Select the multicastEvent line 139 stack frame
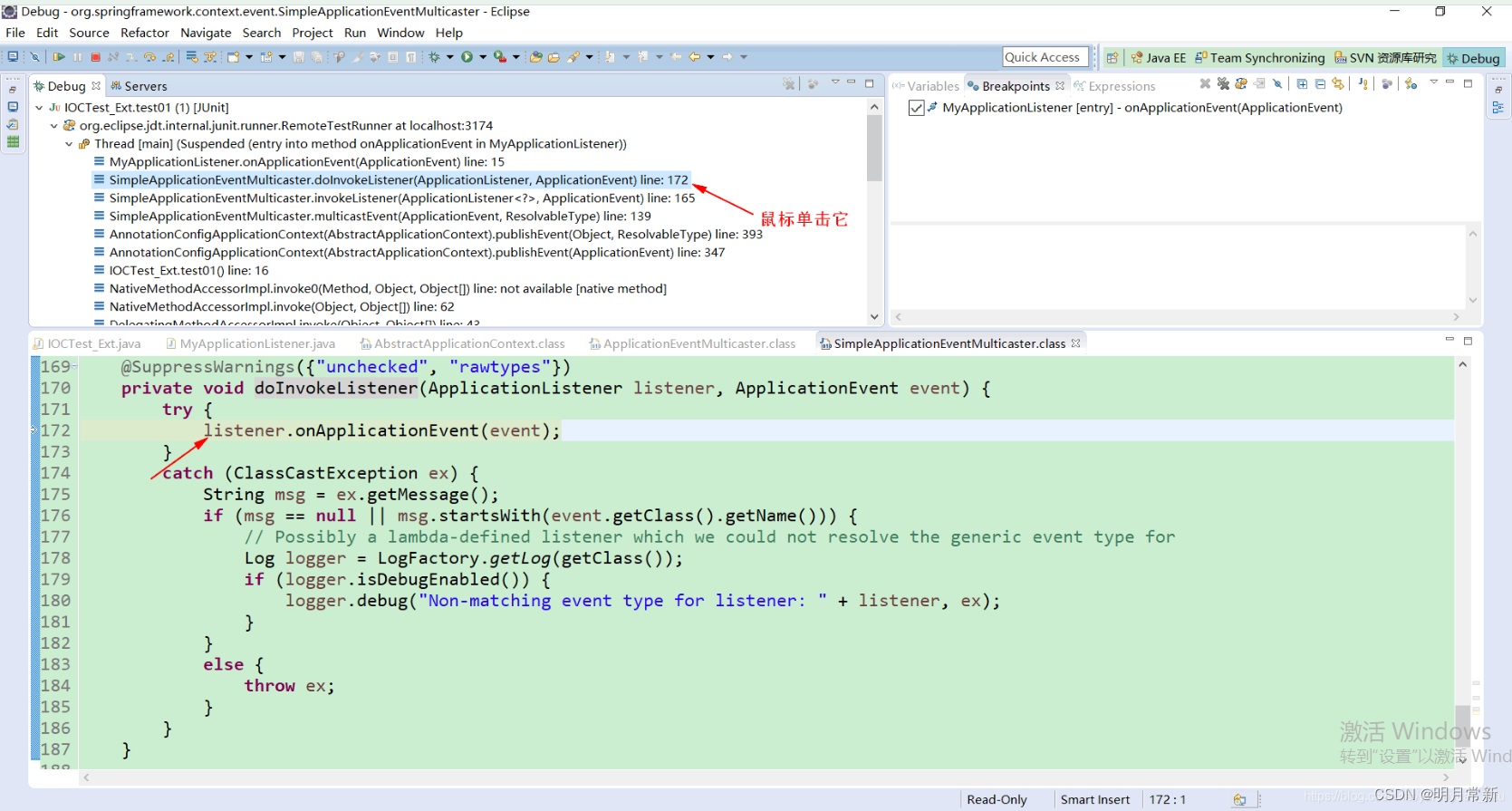Image resolution: width=1512 pixels, height=811 pixels. (x=372, y=217)
